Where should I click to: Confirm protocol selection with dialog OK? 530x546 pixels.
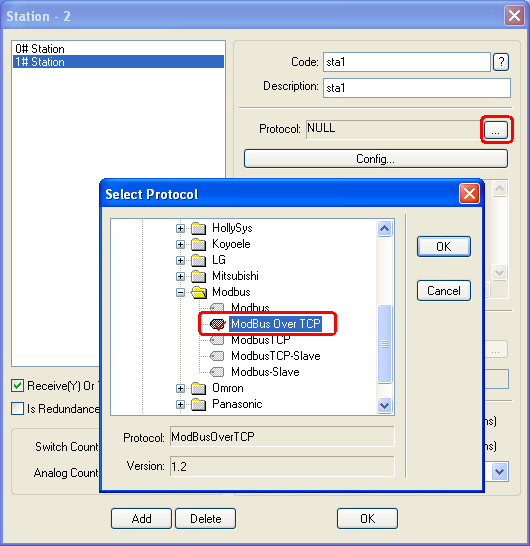444,247
